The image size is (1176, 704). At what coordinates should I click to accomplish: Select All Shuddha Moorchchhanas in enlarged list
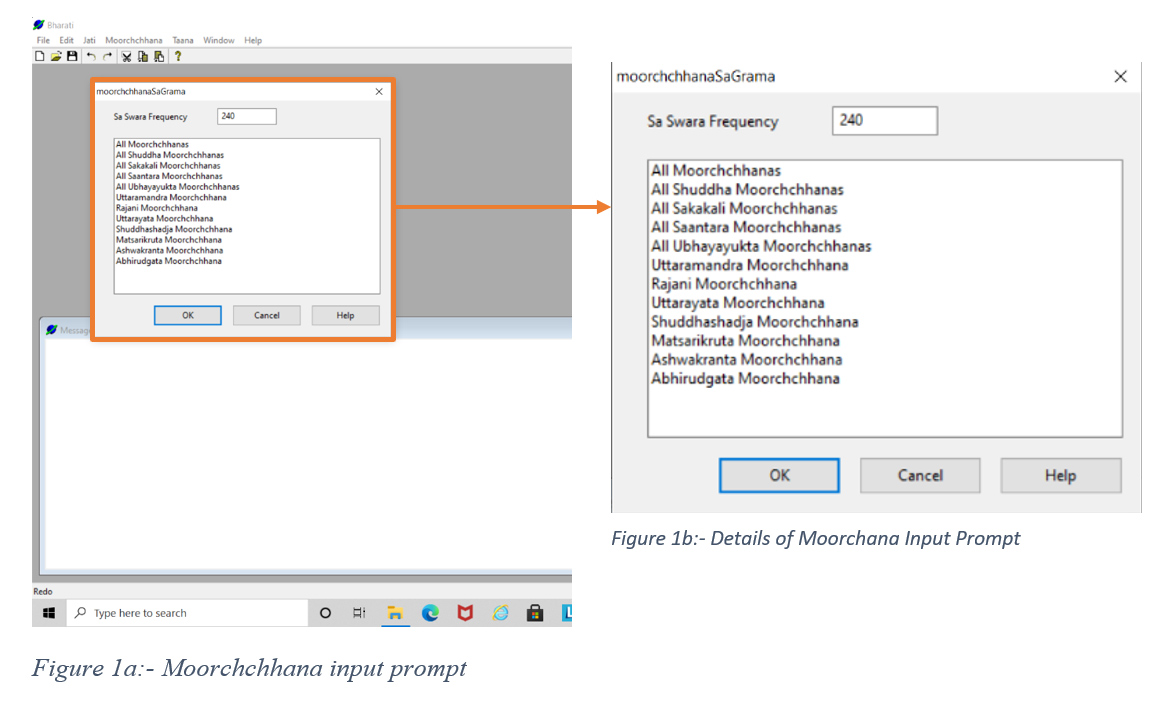coord(747,190)
